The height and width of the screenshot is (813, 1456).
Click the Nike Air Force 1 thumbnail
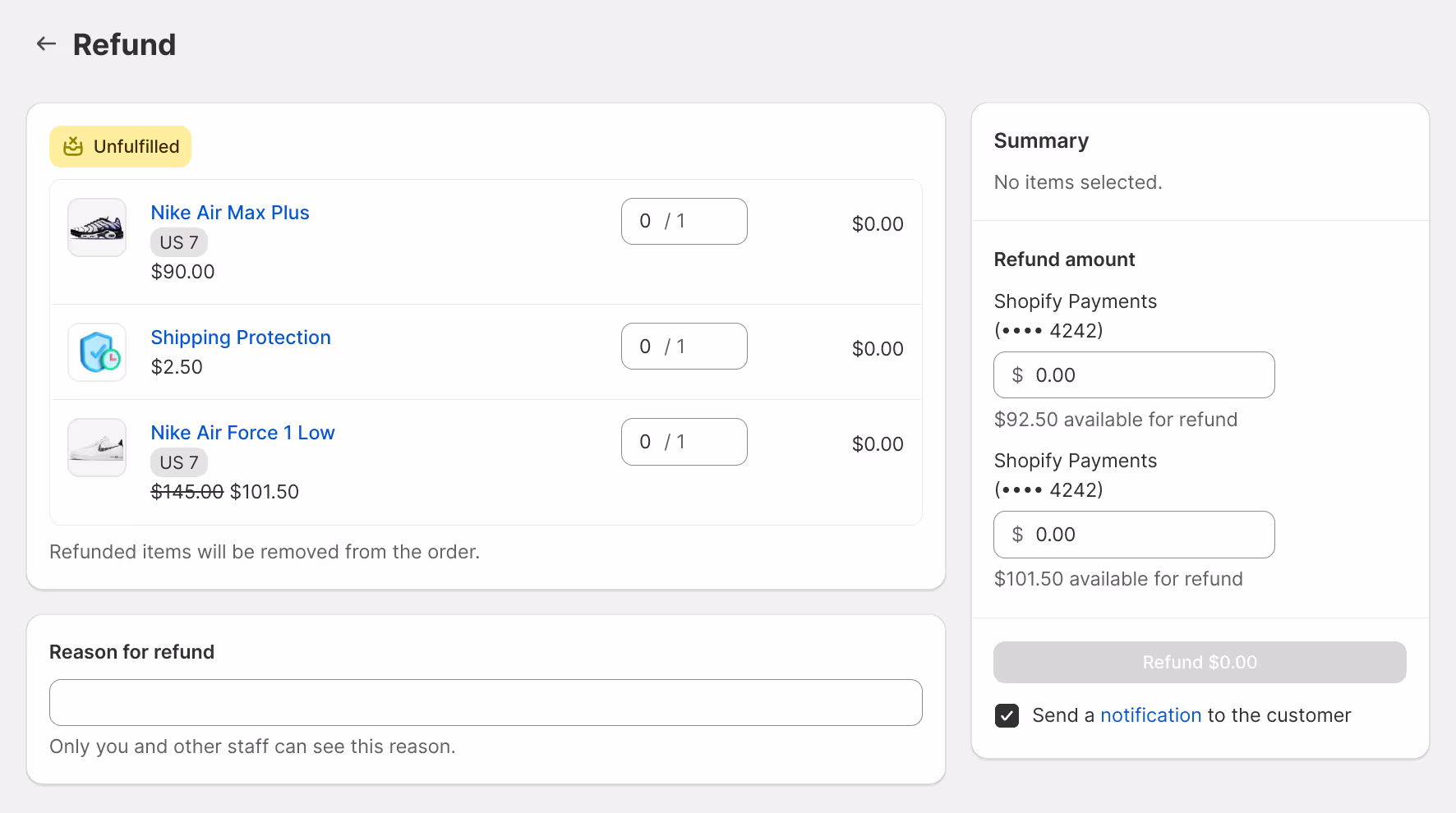tap(97, 448)
